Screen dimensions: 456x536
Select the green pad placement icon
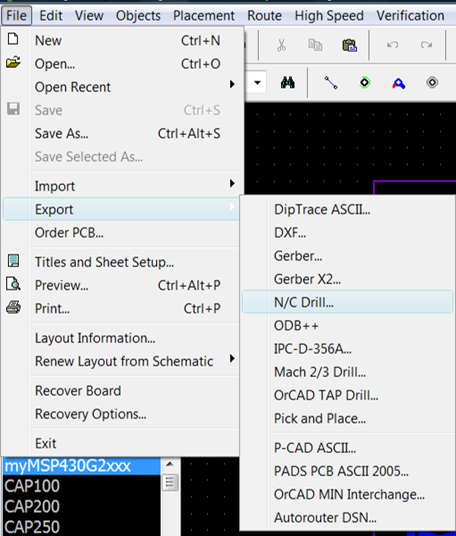(365, 83)
